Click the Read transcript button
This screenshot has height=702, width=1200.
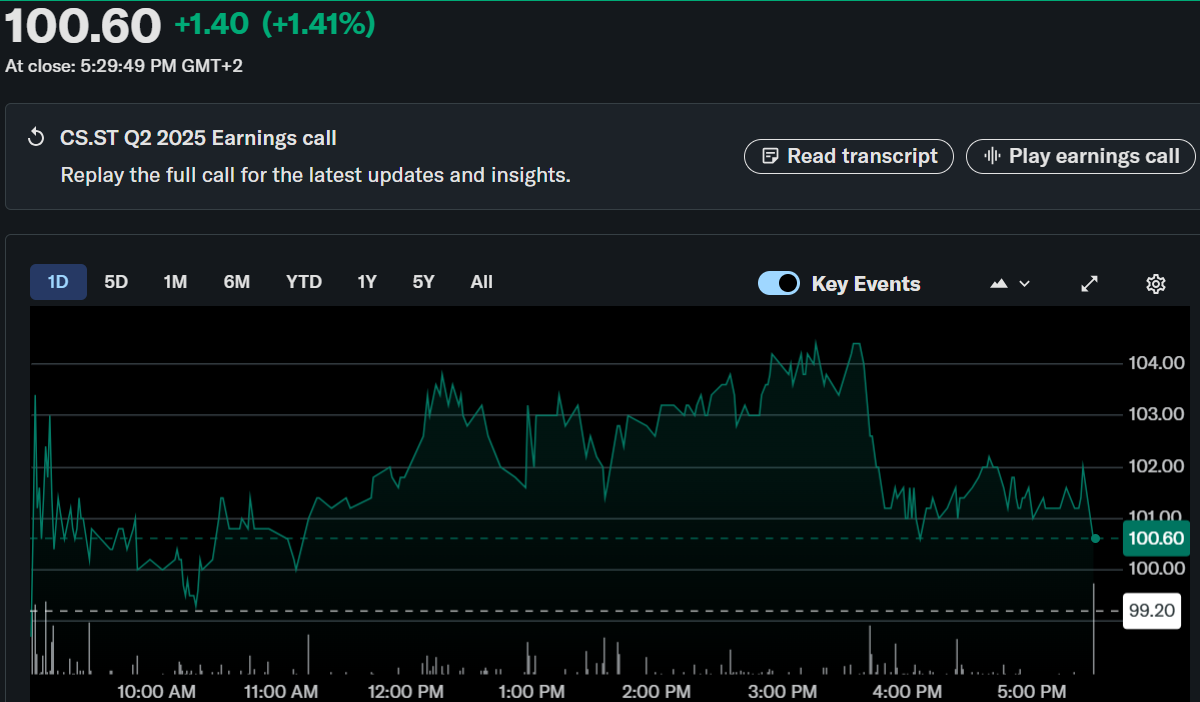click(849, 156)
